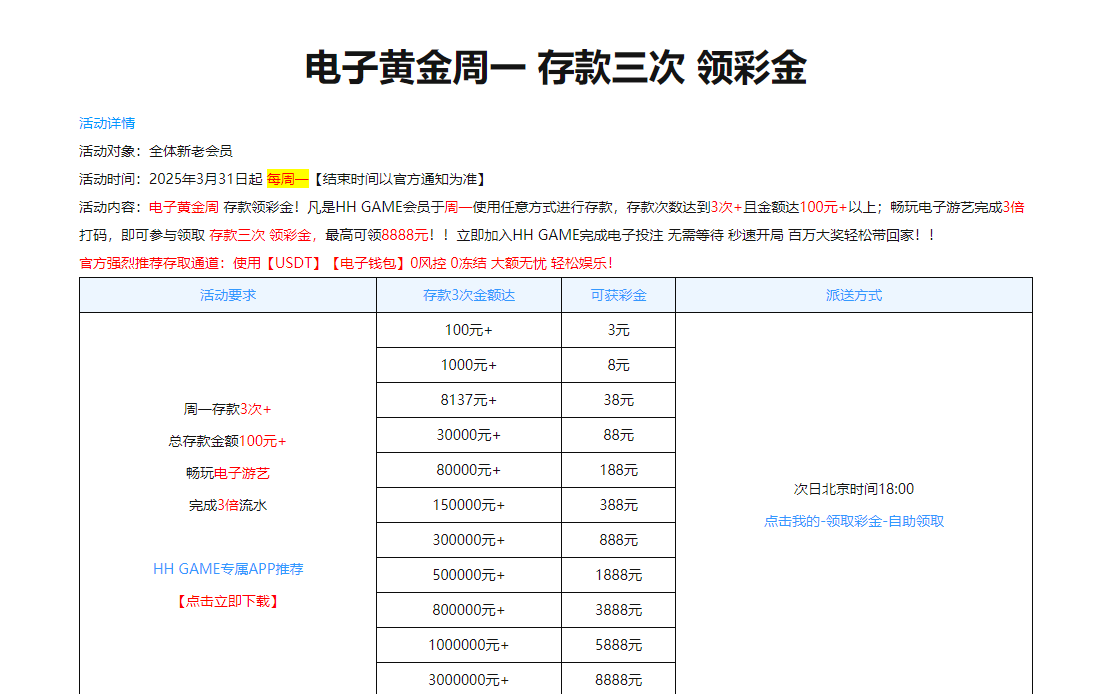Click the 总存款金额100元+ requirement line
The image size is (1095, 694).
point(228,441)
